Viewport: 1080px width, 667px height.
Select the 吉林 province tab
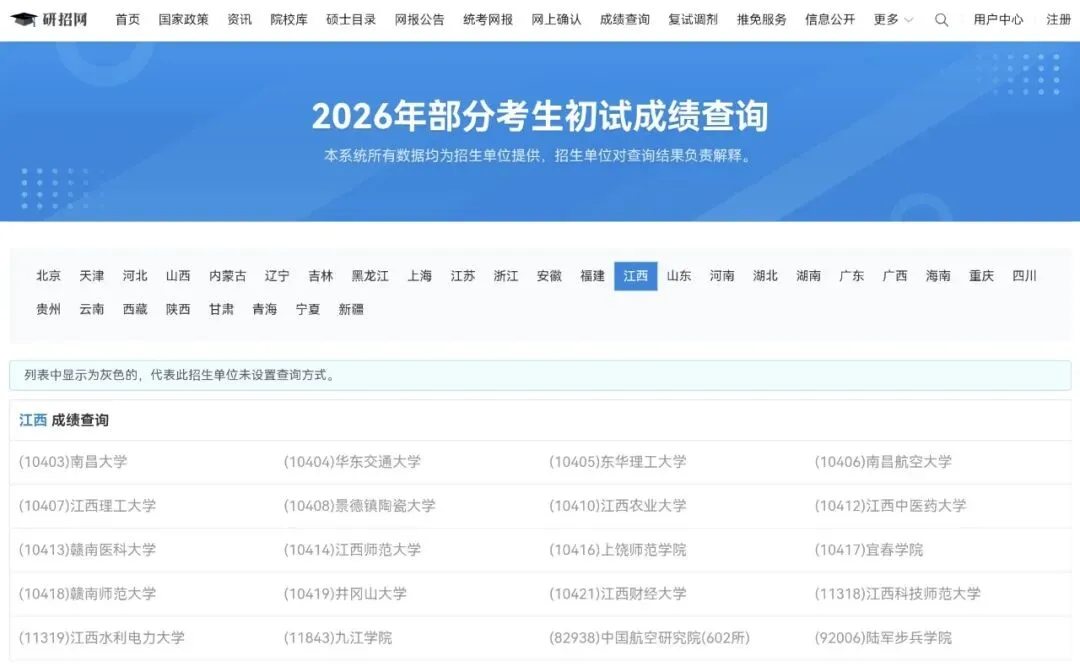(320, 276)
